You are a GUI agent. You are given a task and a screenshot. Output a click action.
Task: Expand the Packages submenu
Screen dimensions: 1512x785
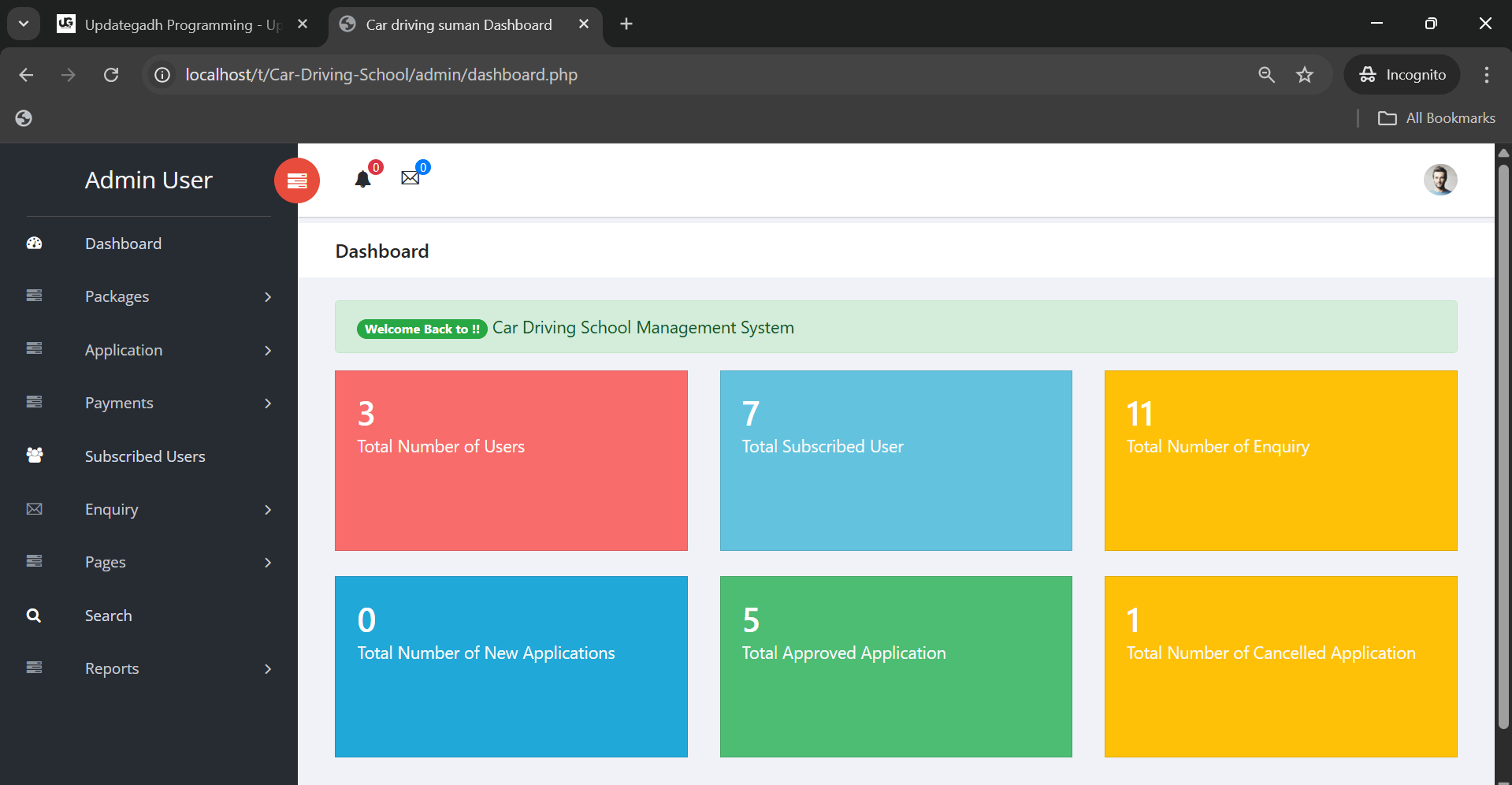point(268,297)
